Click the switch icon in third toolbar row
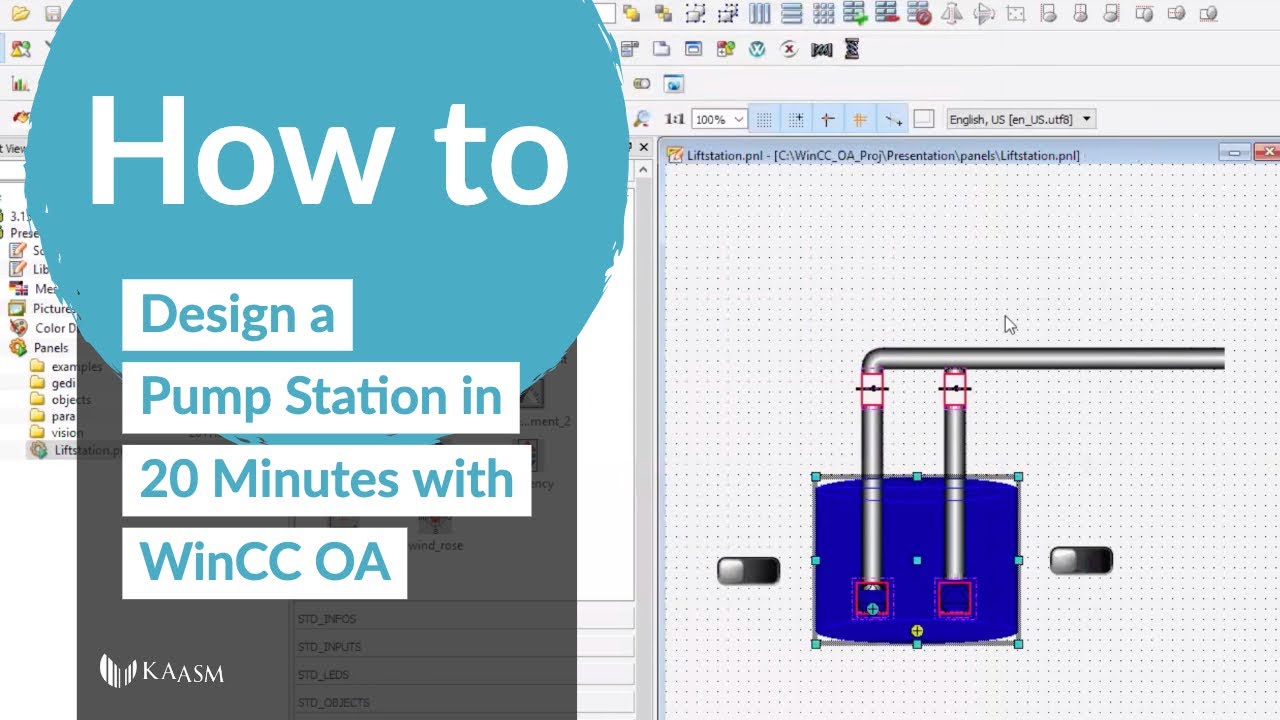 click(x=642, y=83)
